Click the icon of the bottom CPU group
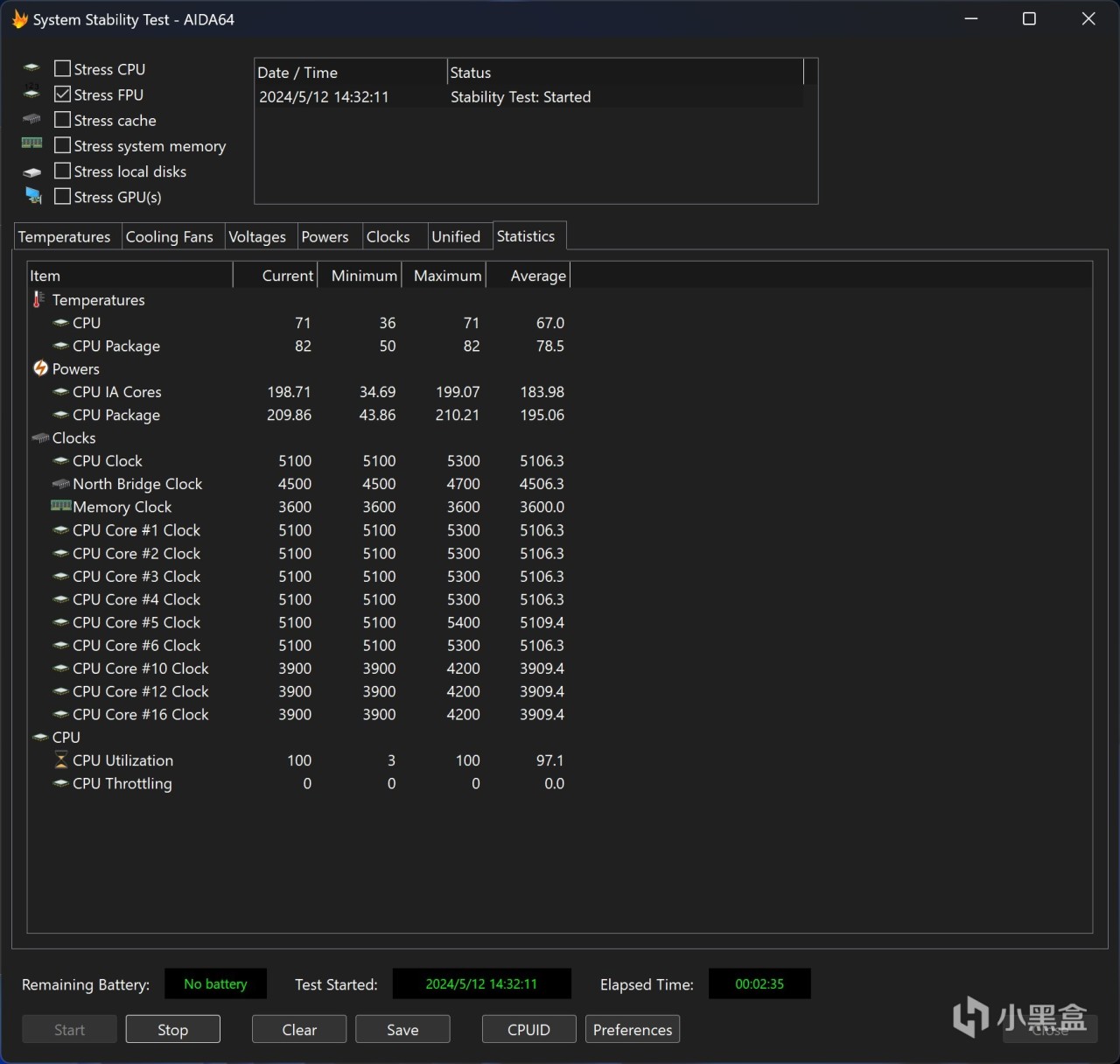The height and width of the screenshot is (1064, 1120). point(40,738)
